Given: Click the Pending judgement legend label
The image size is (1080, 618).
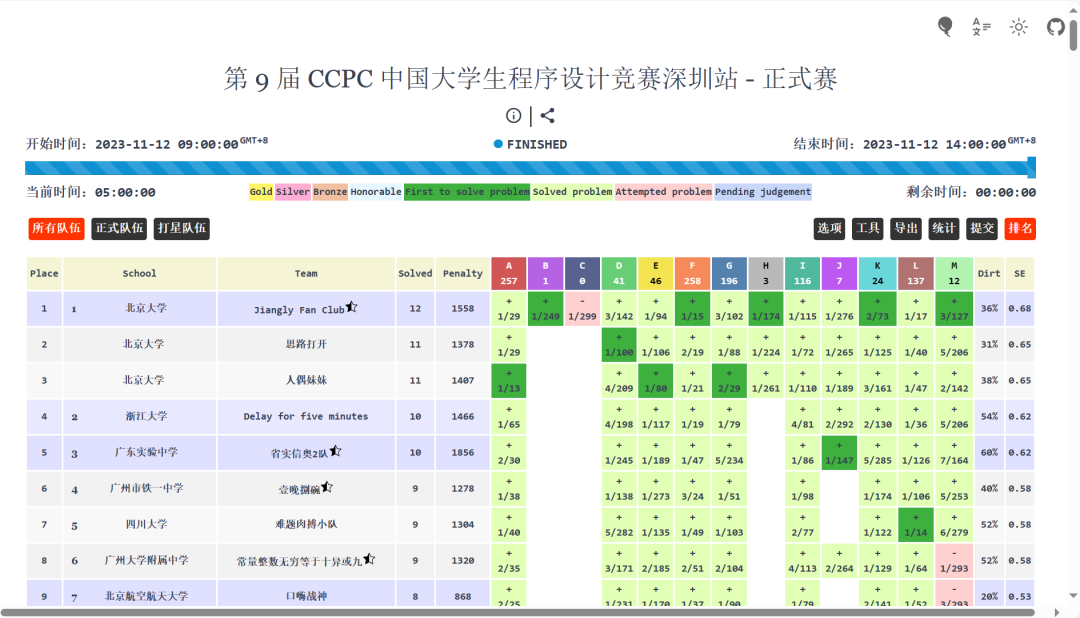Looking at the screenshot, I should coord(762,192).
